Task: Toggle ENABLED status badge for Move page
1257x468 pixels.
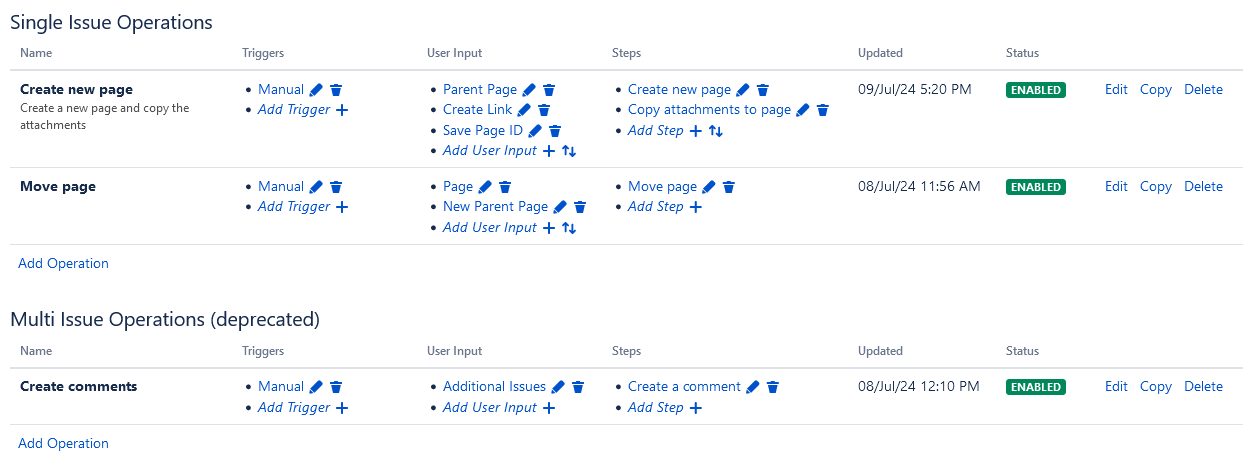Action: click(x=1036, y=187)
